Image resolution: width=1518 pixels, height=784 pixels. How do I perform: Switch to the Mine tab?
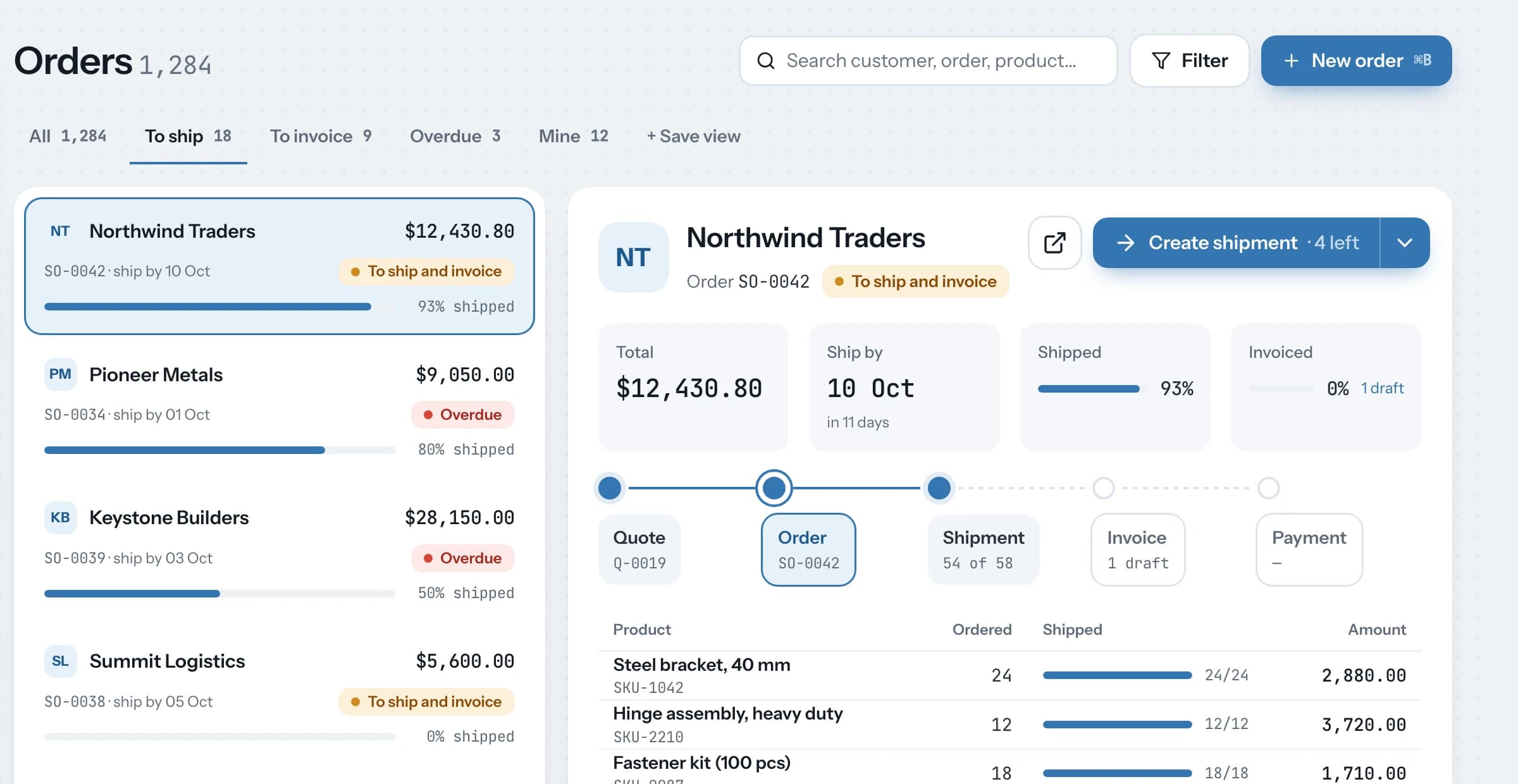coord(573,136)
